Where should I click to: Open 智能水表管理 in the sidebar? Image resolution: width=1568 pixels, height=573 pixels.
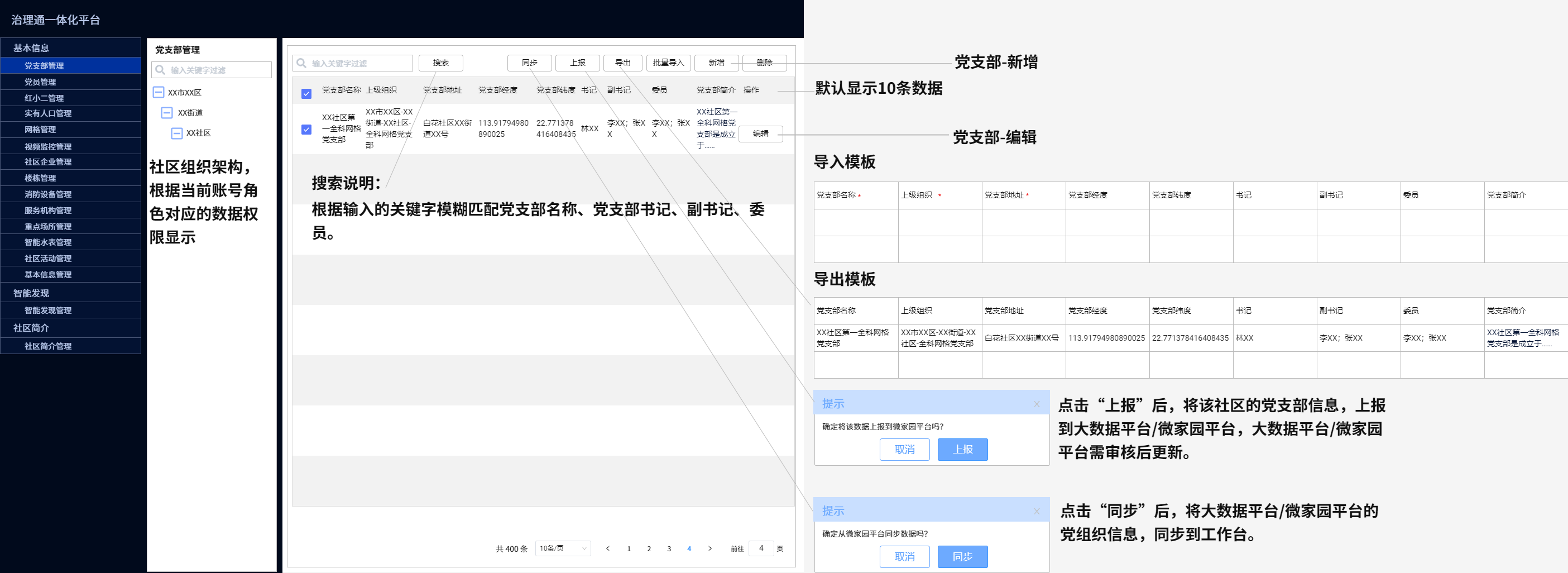click(x=70, y=242)
